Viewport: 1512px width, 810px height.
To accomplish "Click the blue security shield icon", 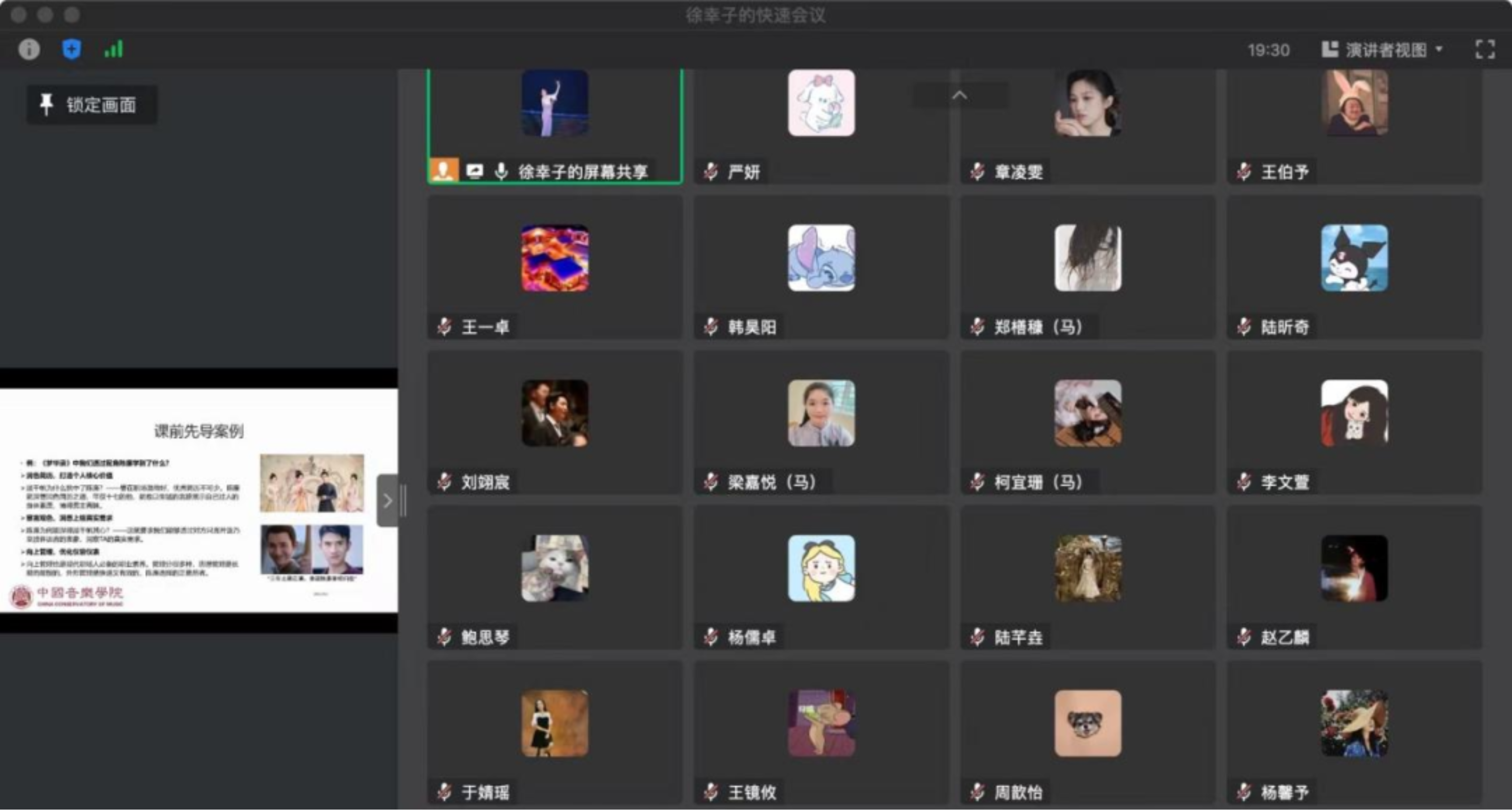I will tap(71, 49).
